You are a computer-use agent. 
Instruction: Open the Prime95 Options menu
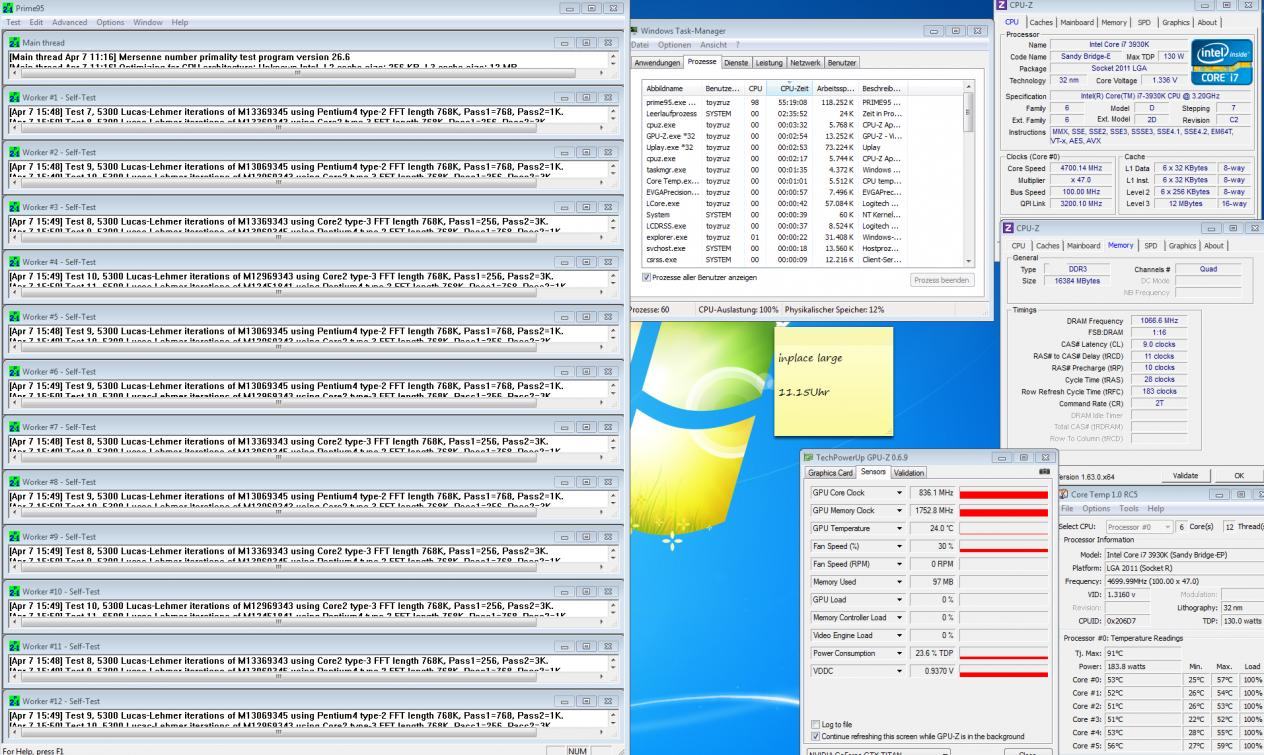tap(110, 22)
